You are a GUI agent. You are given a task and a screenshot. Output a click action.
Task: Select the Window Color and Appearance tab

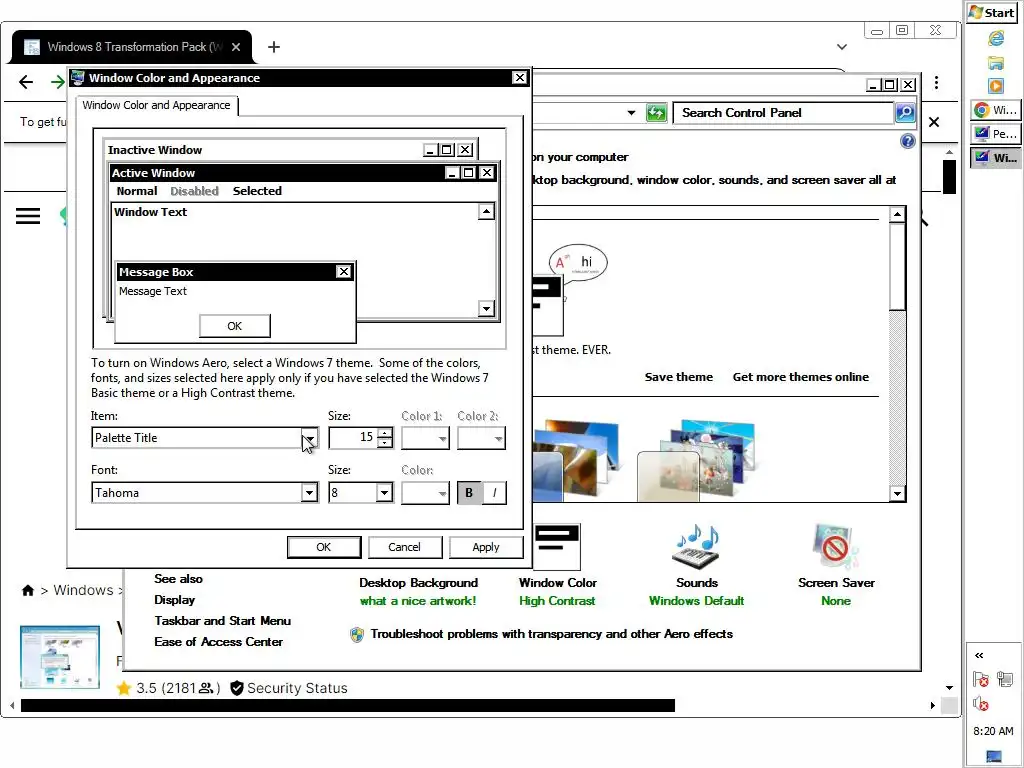(x=157, y=105)
